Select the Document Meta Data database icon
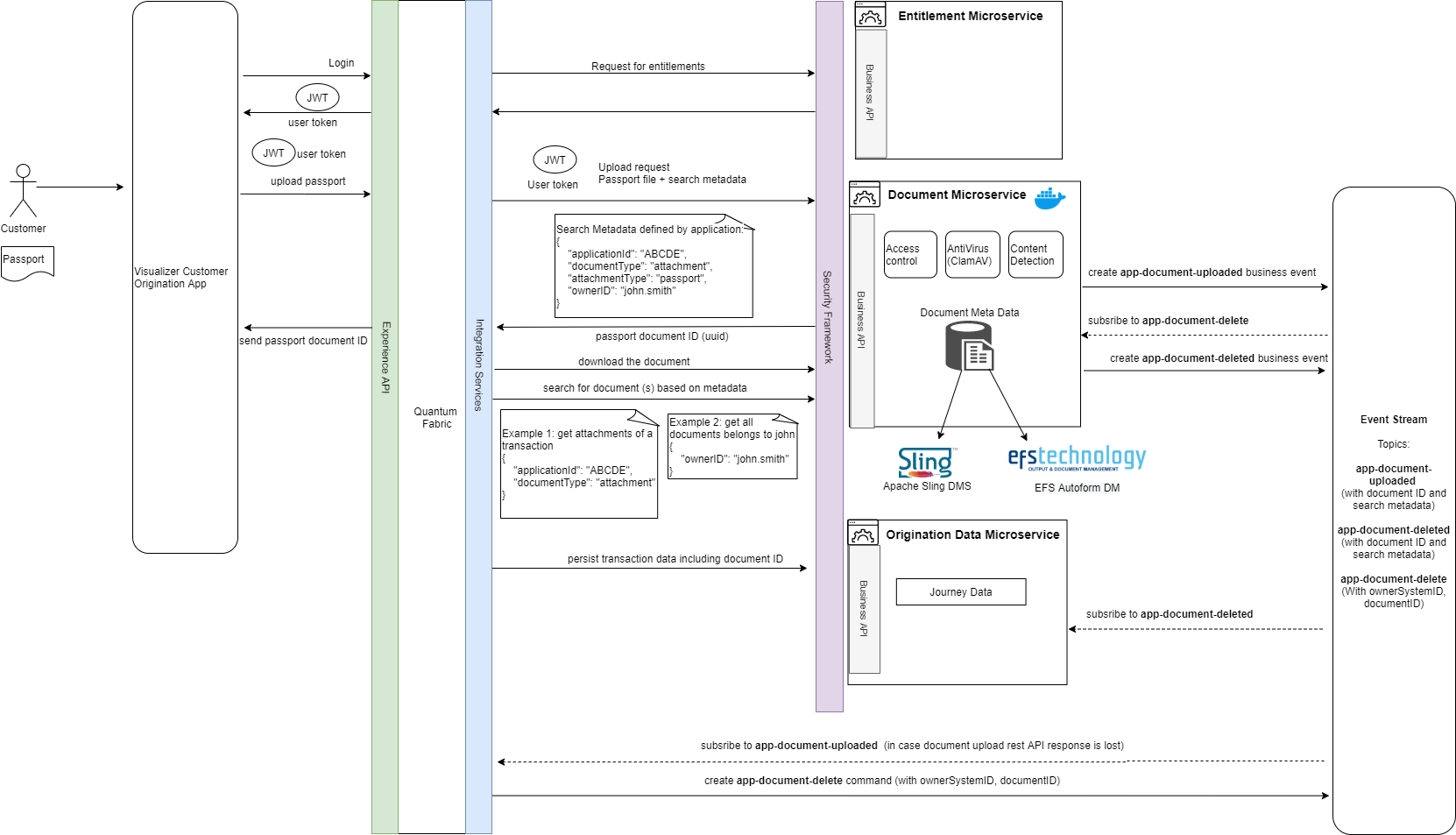The width and height of the screenshot is (1456, 835). pyautogui.click(x=970, y=346)
